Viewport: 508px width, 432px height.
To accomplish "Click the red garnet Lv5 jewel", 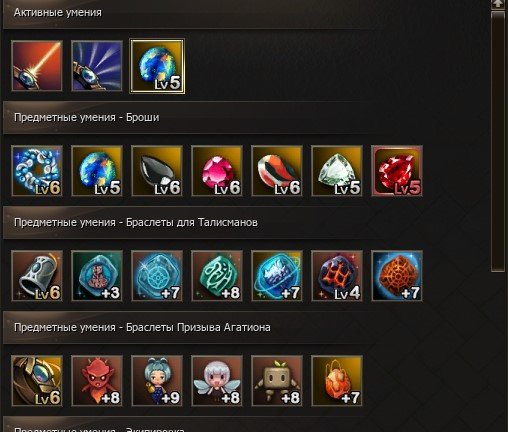I will click(397, 171).
